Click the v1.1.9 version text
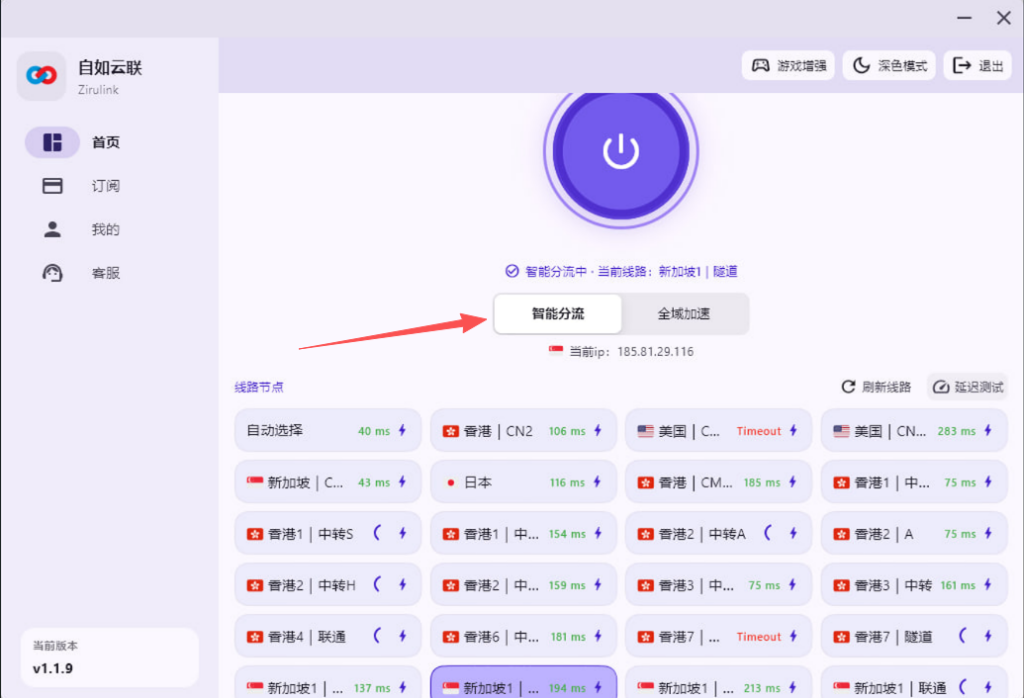Screen dimensions: 1024x698 pos(52,668)
